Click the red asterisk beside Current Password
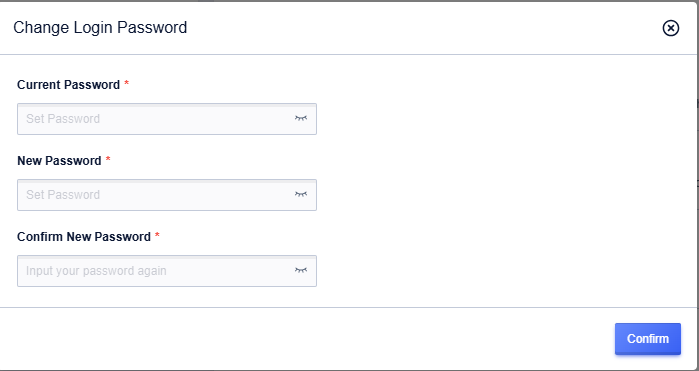The height and width of the screenshot is (371, 699). point(127,83)
